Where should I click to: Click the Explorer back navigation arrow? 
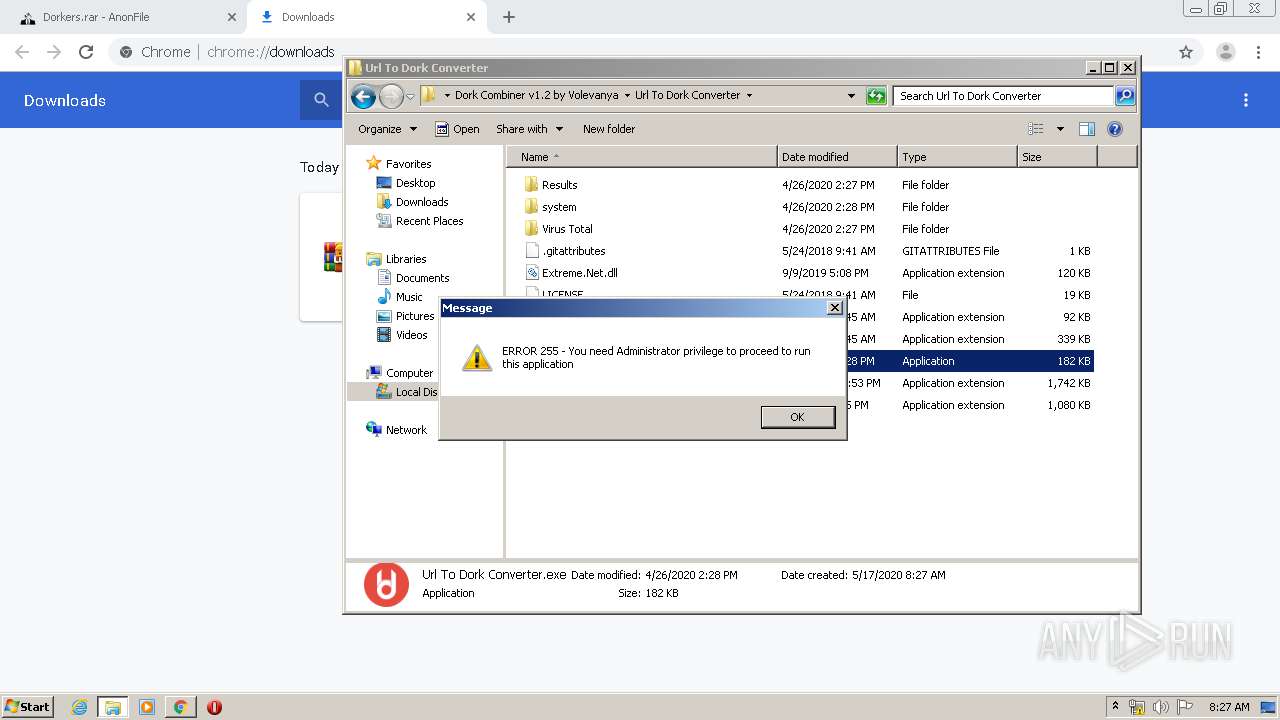click(x=364, y=96)
